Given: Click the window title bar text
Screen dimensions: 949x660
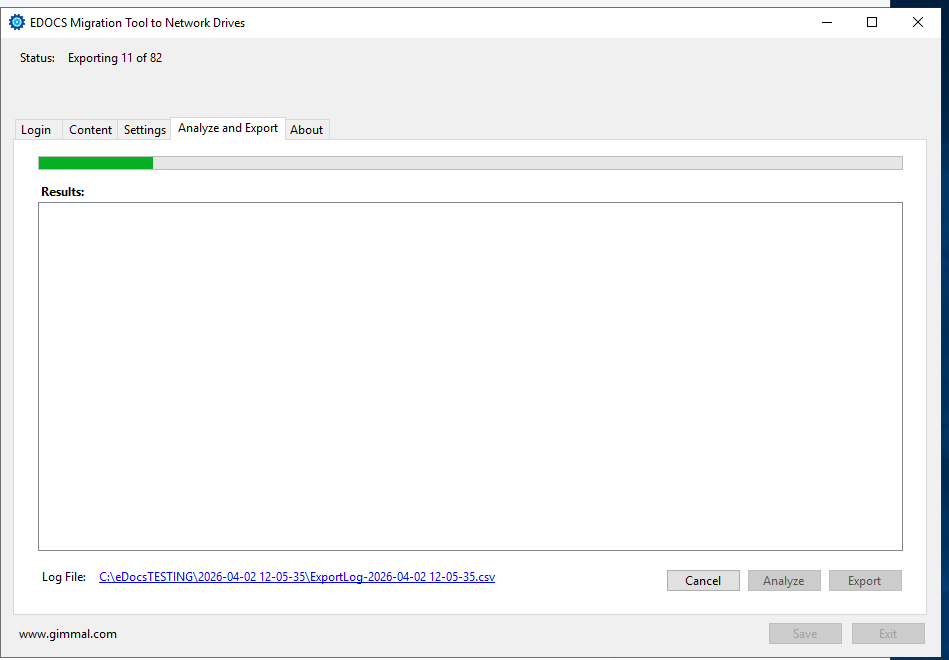Looking at the screenshot, I should point(137,23).
